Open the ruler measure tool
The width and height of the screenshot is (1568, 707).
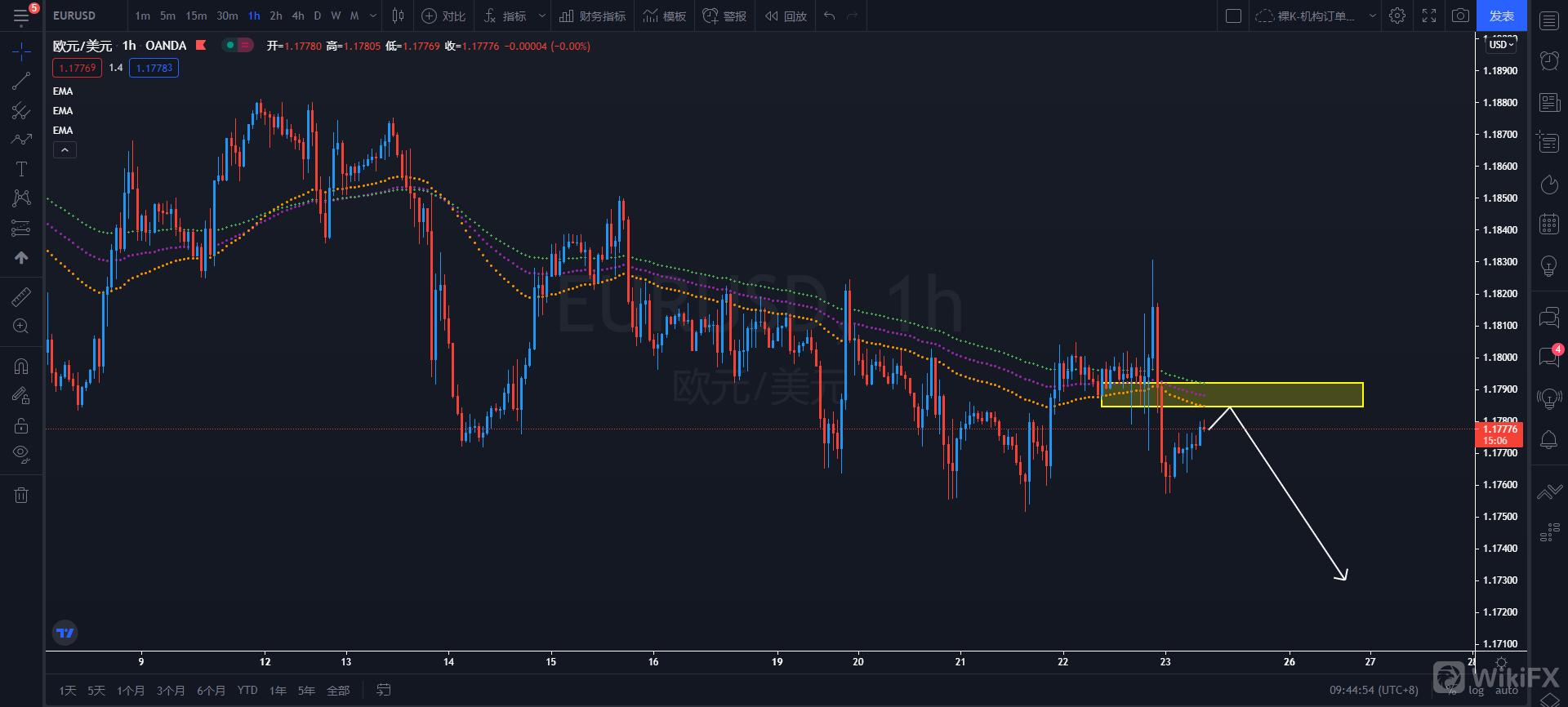pos(21,297)
